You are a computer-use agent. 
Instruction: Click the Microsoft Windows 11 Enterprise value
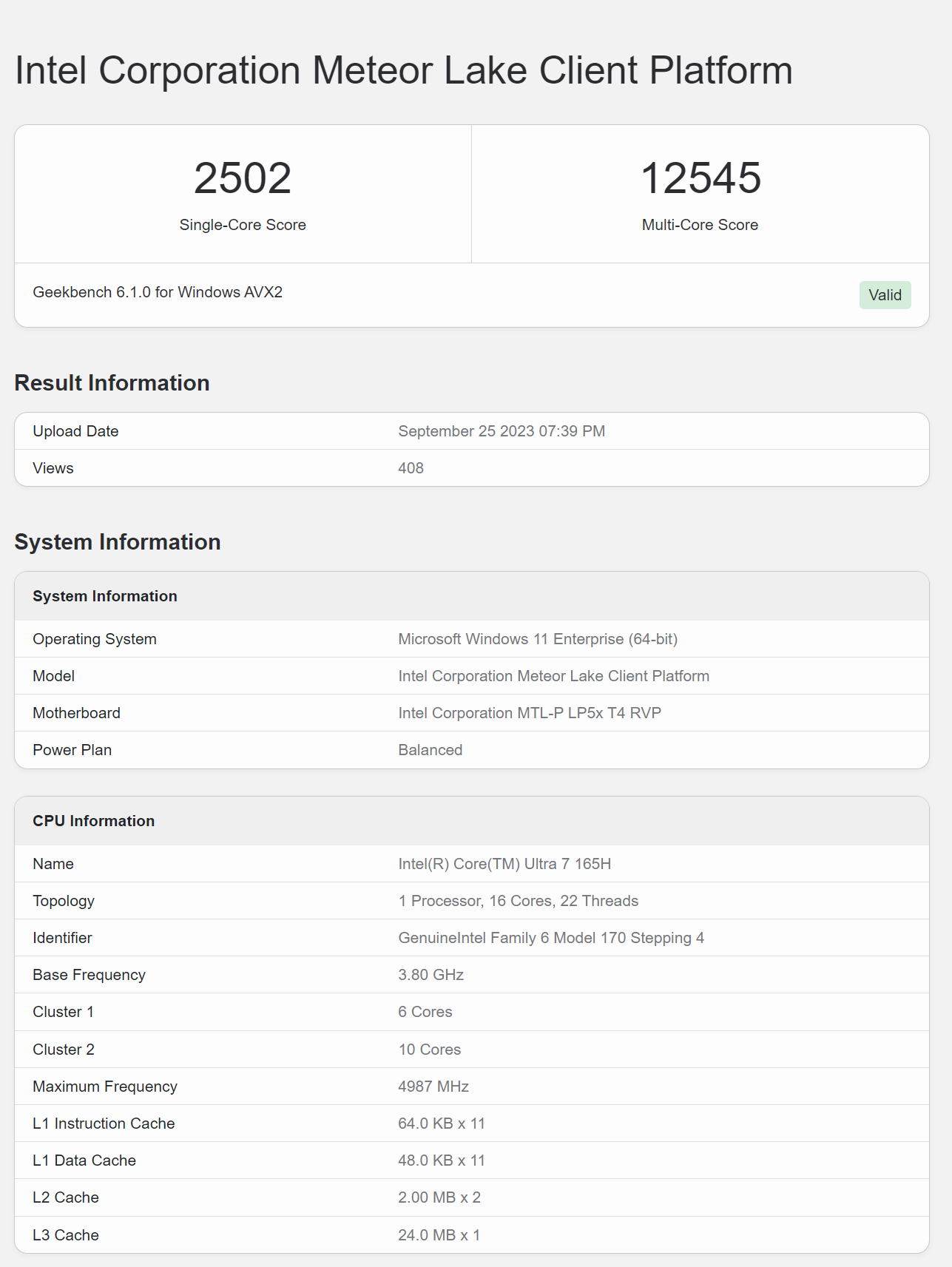[x=537, y=639]
